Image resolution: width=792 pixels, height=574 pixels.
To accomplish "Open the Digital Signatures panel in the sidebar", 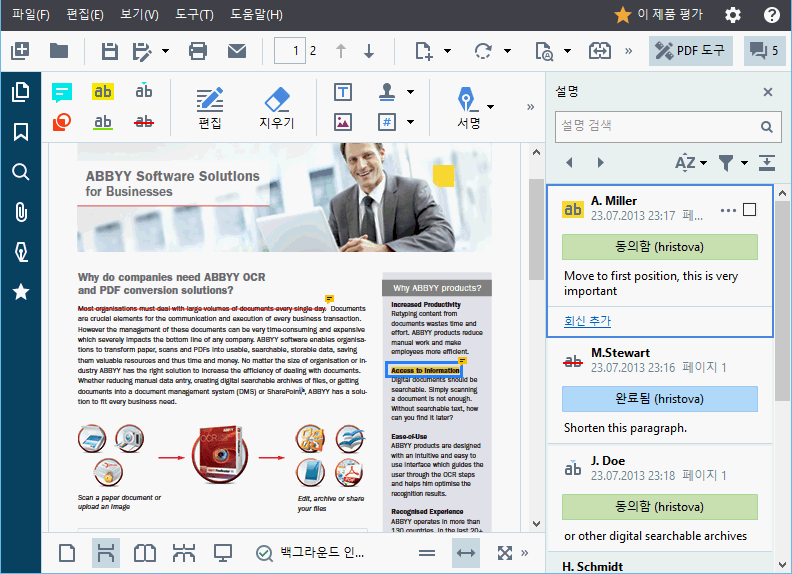I will pyautogui.click(x=21, y=252).
